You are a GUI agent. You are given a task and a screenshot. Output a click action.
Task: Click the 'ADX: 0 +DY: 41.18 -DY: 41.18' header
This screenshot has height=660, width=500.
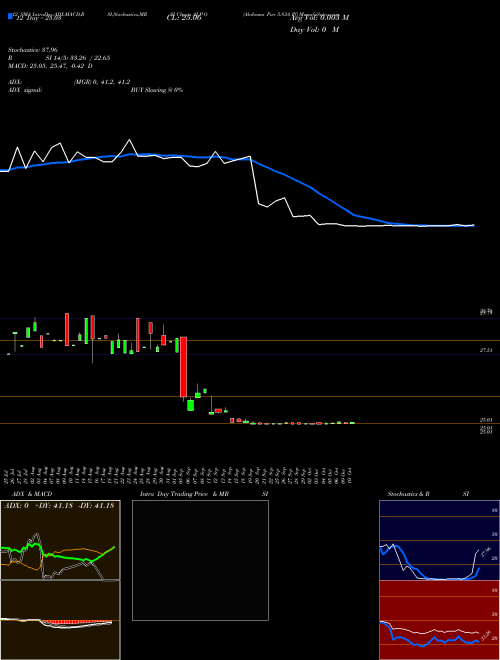coord(59,506)
